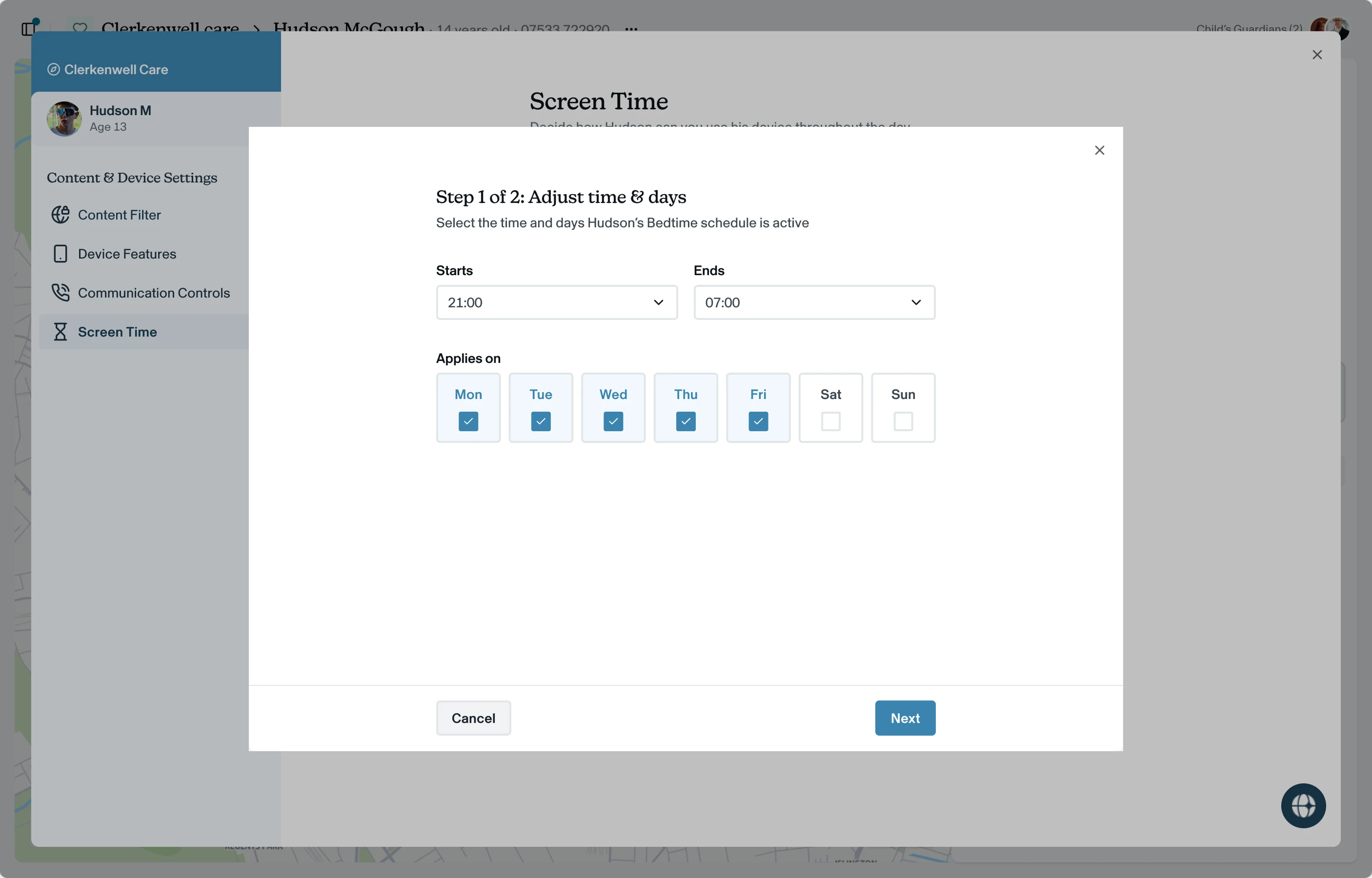Open Communication Controls settings

click(144, 293)
